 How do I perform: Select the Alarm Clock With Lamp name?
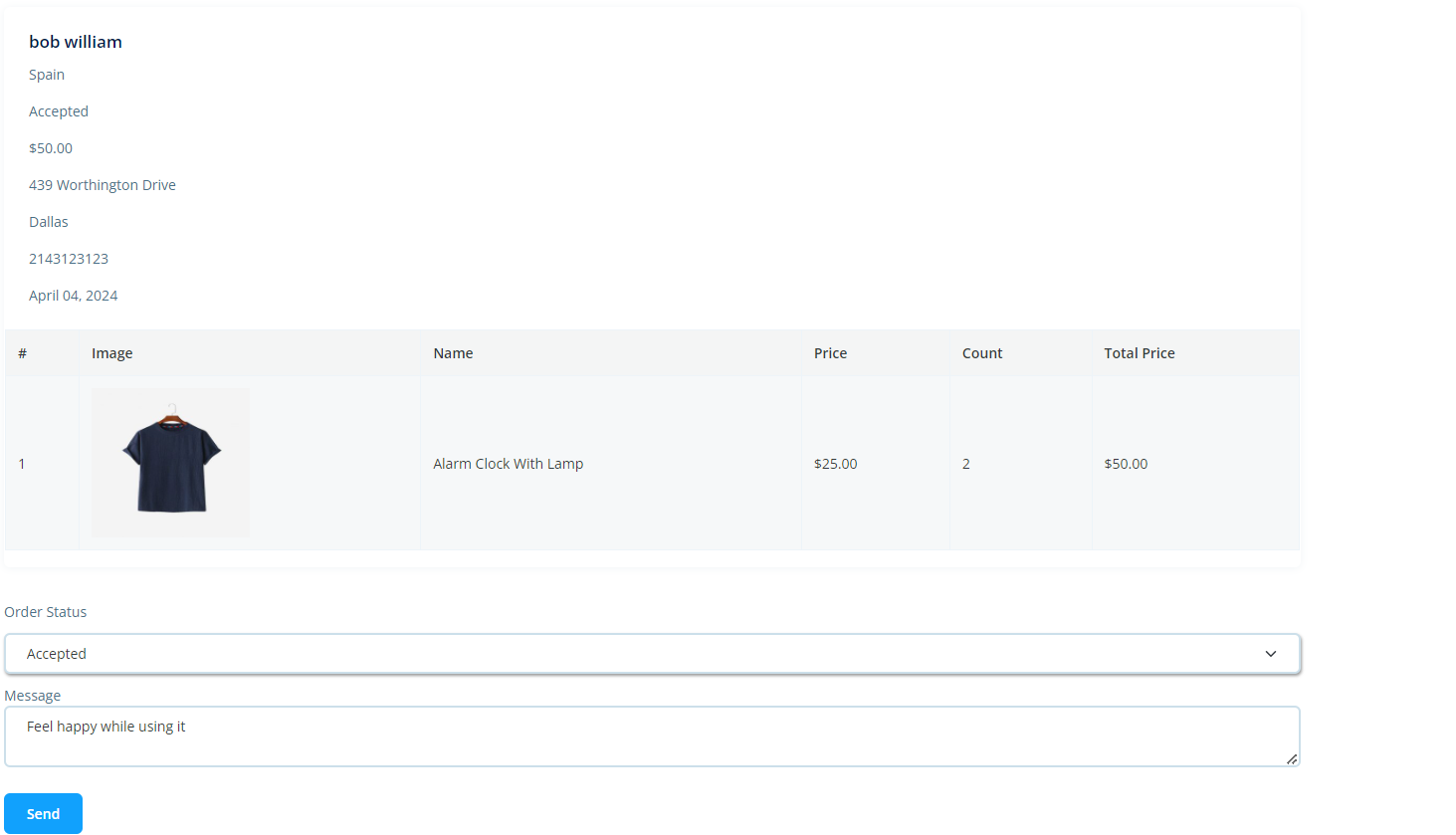click(508, 464)
